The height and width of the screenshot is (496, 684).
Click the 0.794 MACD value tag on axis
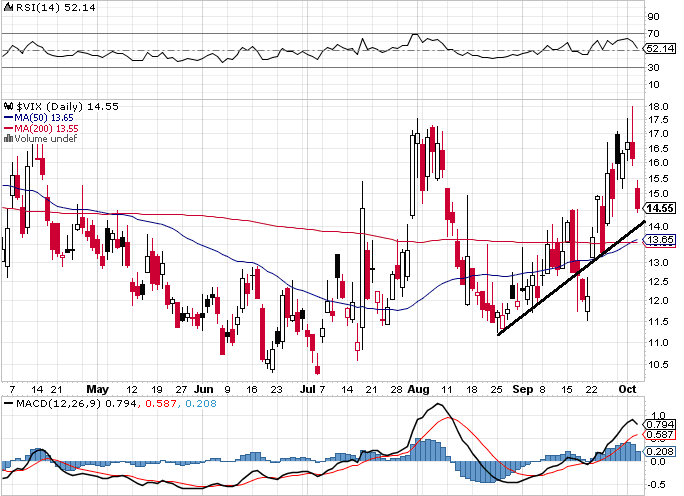tap(660, 424)
